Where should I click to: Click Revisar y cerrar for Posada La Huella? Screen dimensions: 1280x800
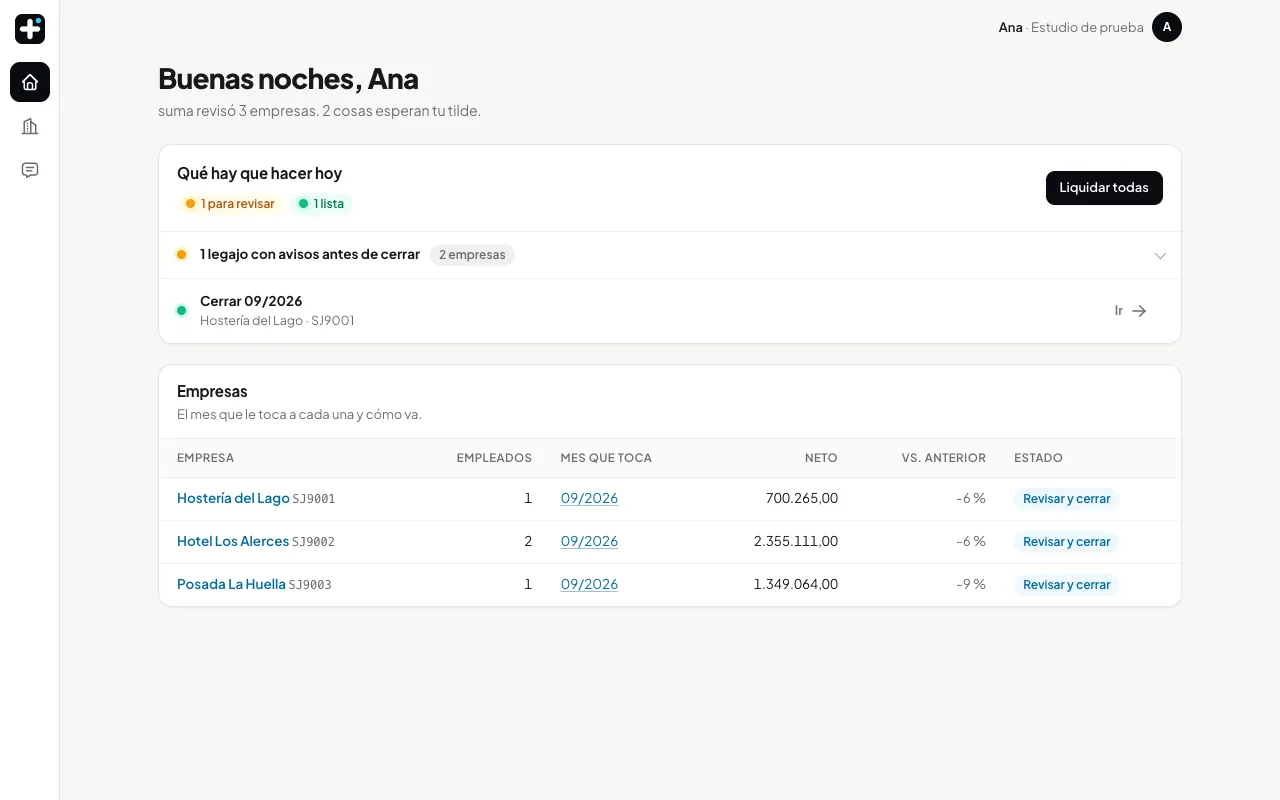click(1066, 585)
